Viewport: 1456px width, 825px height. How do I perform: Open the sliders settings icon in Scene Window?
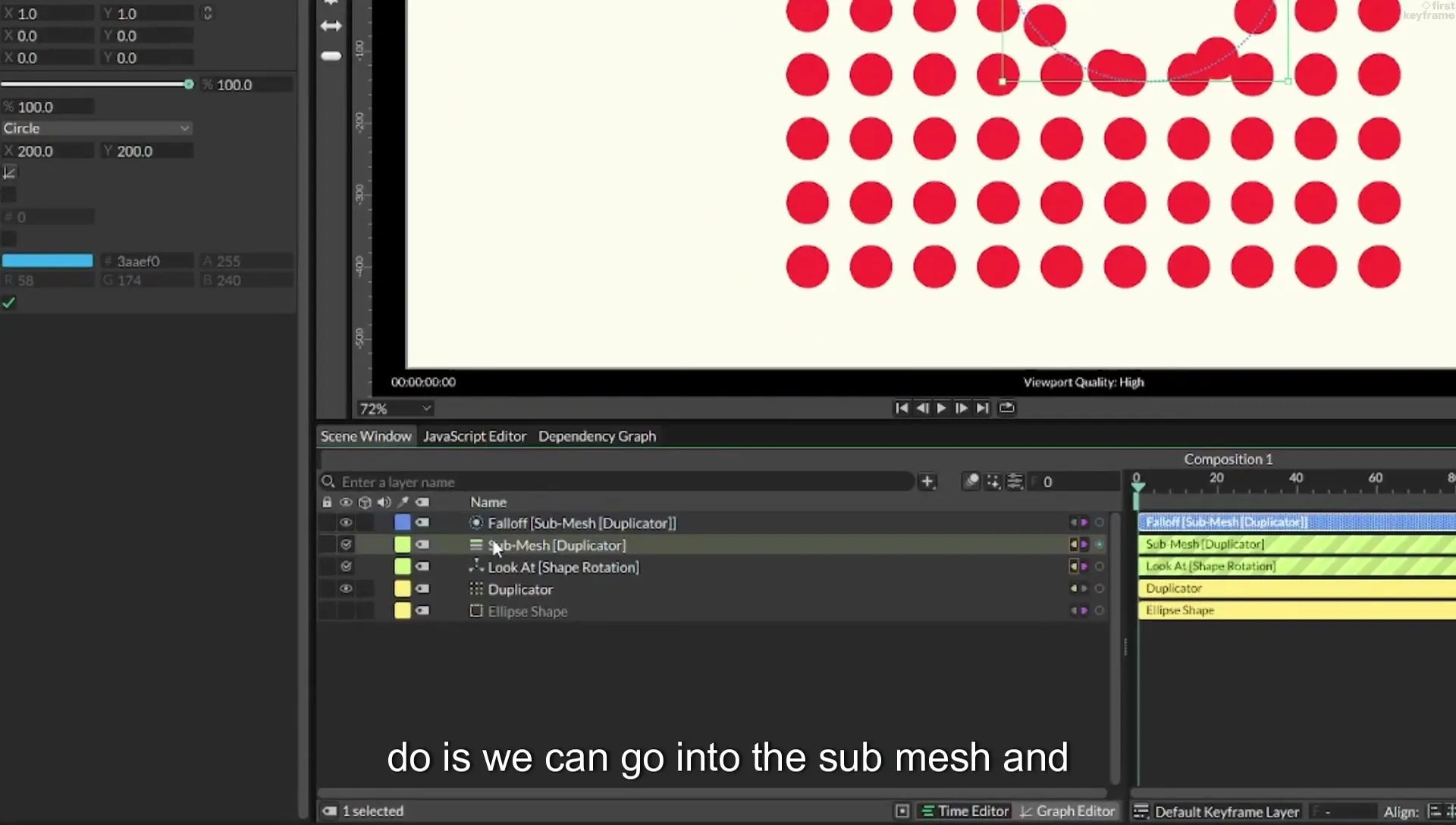coord(1015,482)
